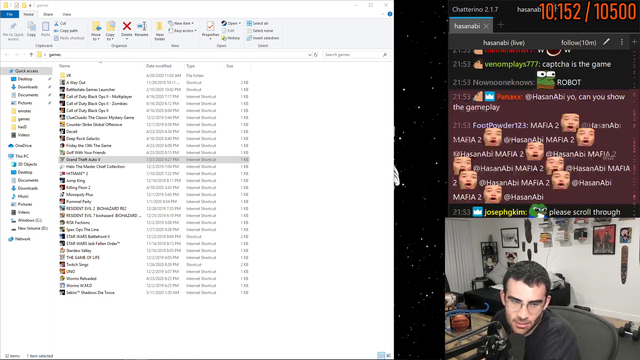Click the Paste ribbon icon
The image size is (640, 360).
45,27
